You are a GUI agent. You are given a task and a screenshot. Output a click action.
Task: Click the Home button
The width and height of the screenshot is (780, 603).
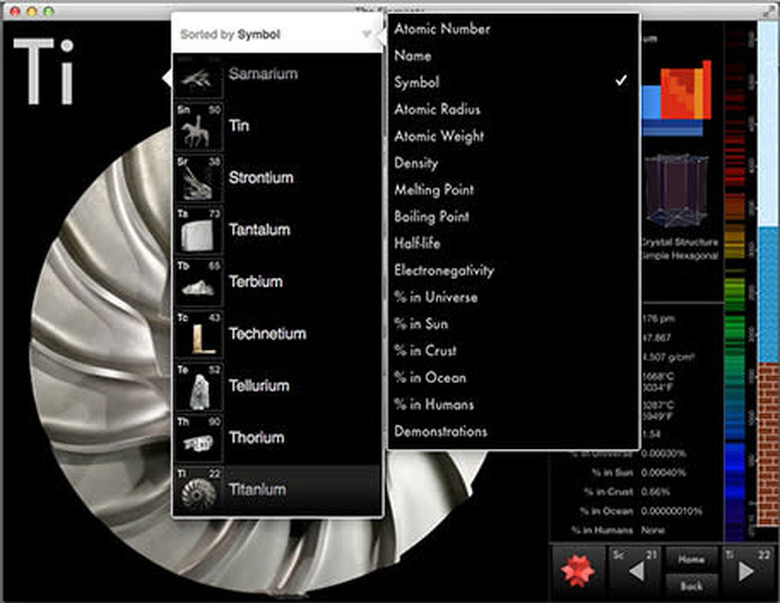[x=691, y=559]
